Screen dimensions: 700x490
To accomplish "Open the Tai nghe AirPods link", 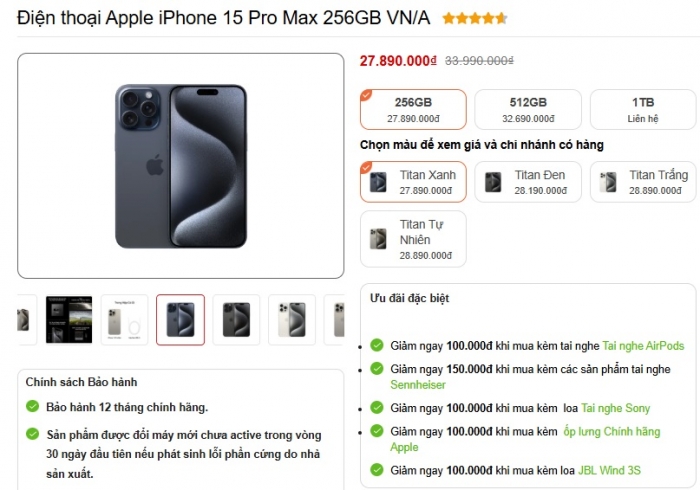I will pos(643,346).
